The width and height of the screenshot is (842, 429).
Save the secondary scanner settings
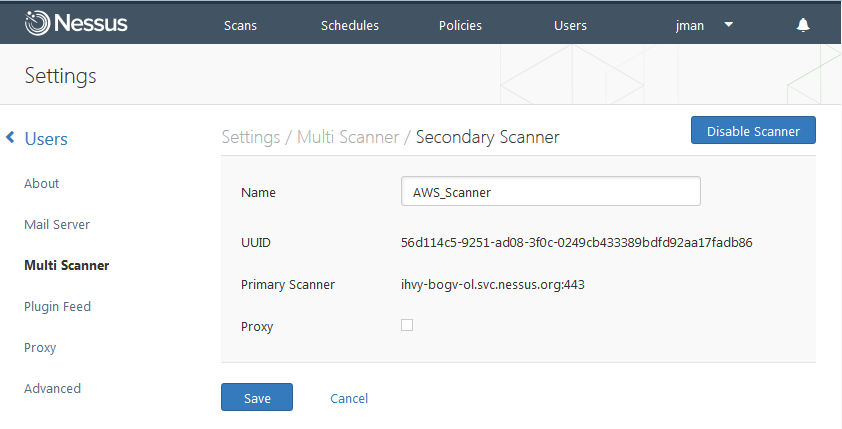[257, 397]
